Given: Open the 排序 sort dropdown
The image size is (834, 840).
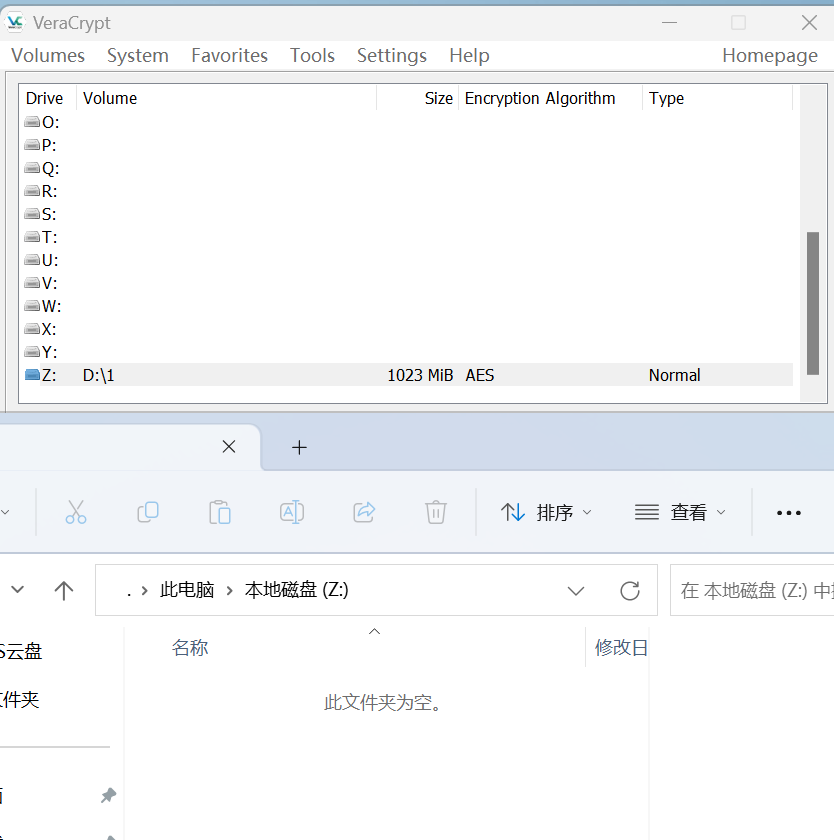Looking at the screenshot, I should click(x=546, y=513).
